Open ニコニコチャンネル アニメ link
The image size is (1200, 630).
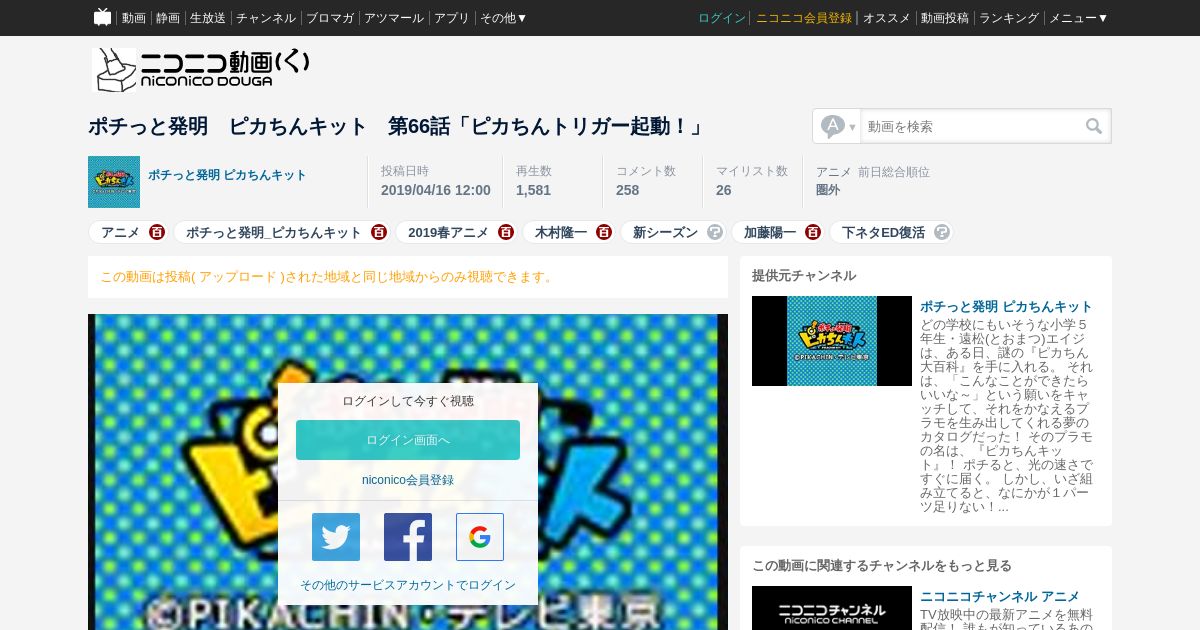point(1000,596)
